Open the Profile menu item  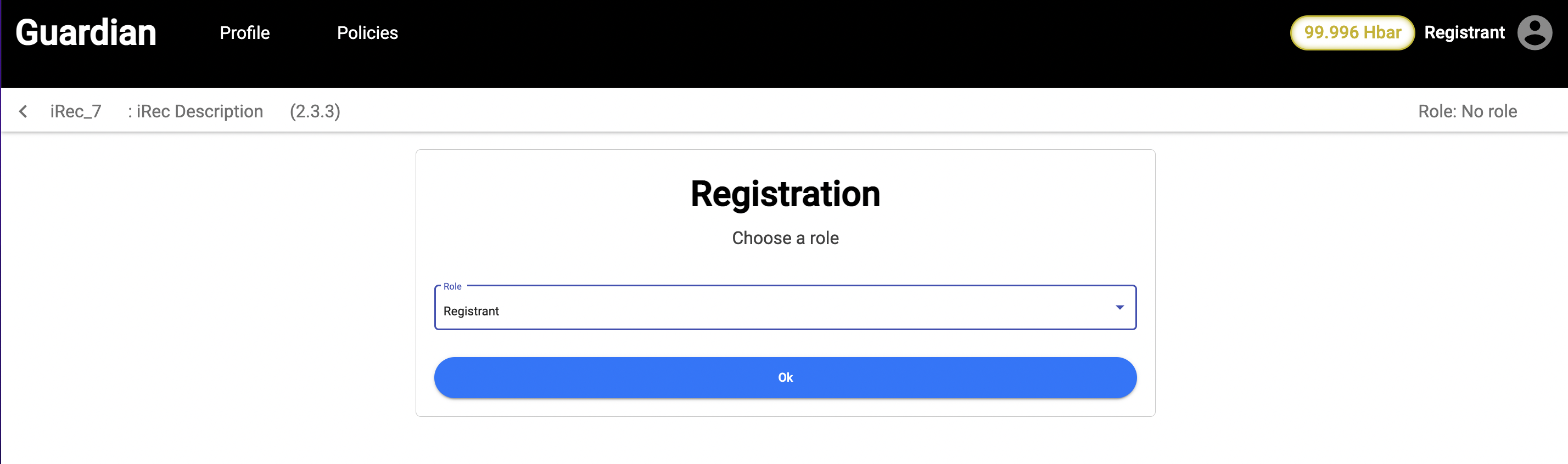coord(244,33)
